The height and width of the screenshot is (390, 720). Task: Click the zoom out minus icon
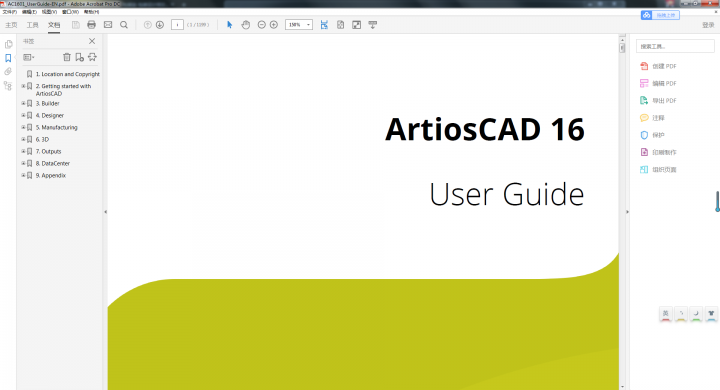pos(261,25)
